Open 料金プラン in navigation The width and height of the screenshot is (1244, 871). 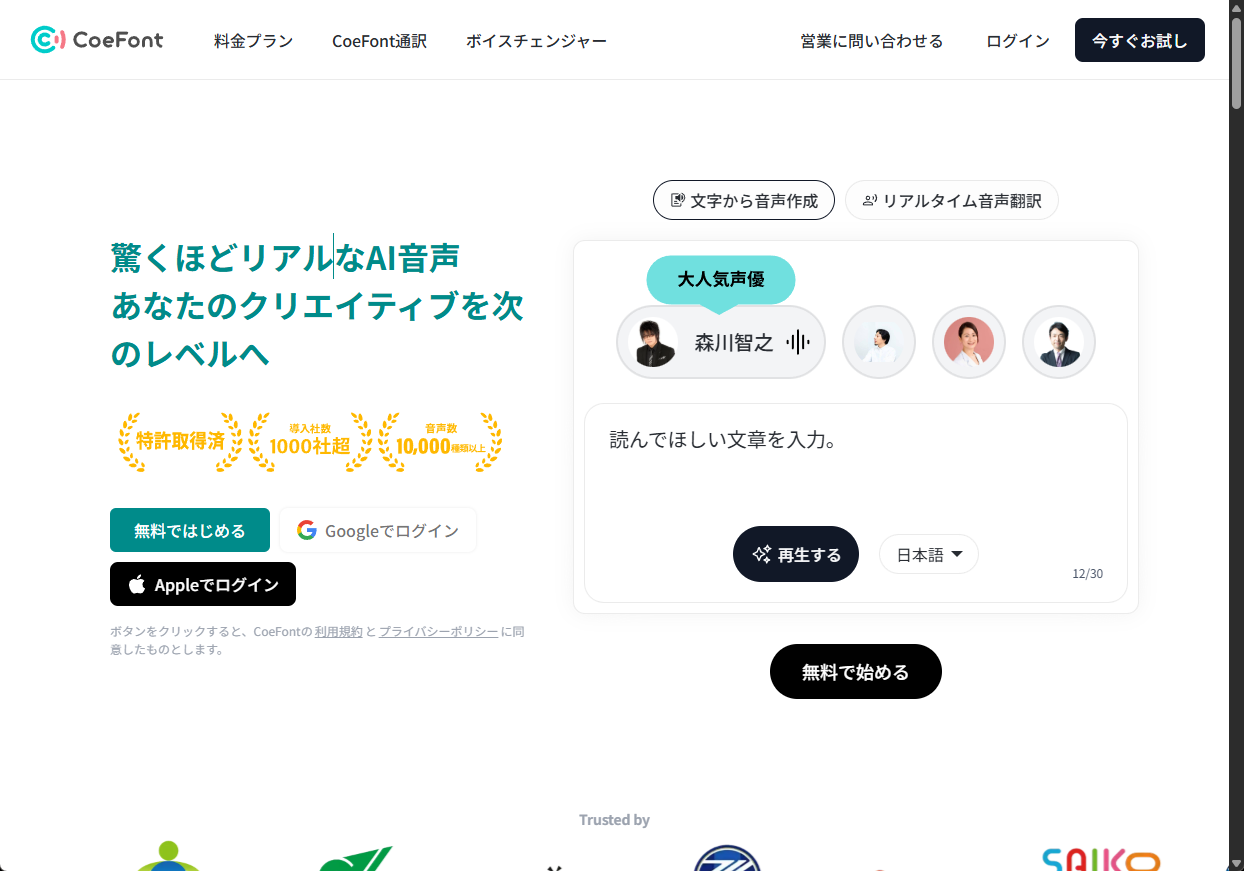click(x=253, y=41)
